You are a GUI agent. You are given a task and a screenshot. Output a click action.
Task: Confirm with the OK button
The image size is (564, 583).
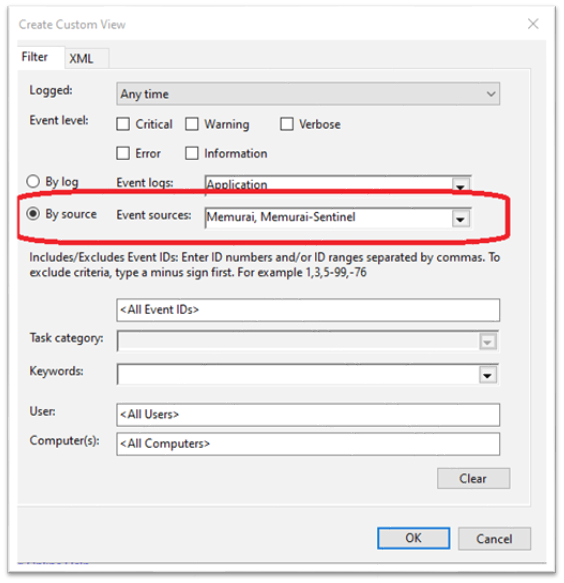[413, 538]
